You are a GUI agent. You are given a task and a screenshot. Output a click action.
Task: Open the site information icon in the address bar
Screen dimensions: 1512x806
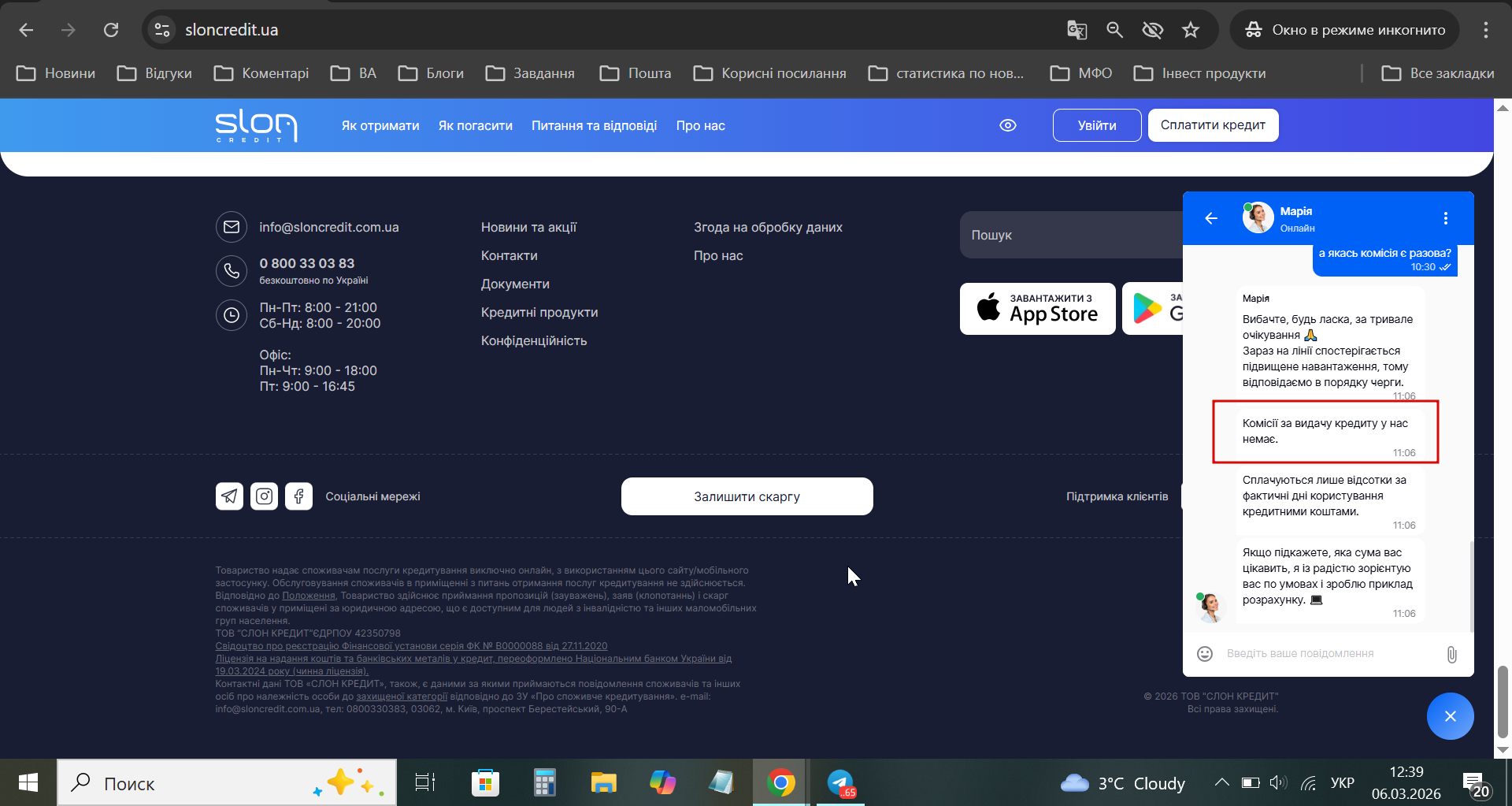click(x=162, y=30)
